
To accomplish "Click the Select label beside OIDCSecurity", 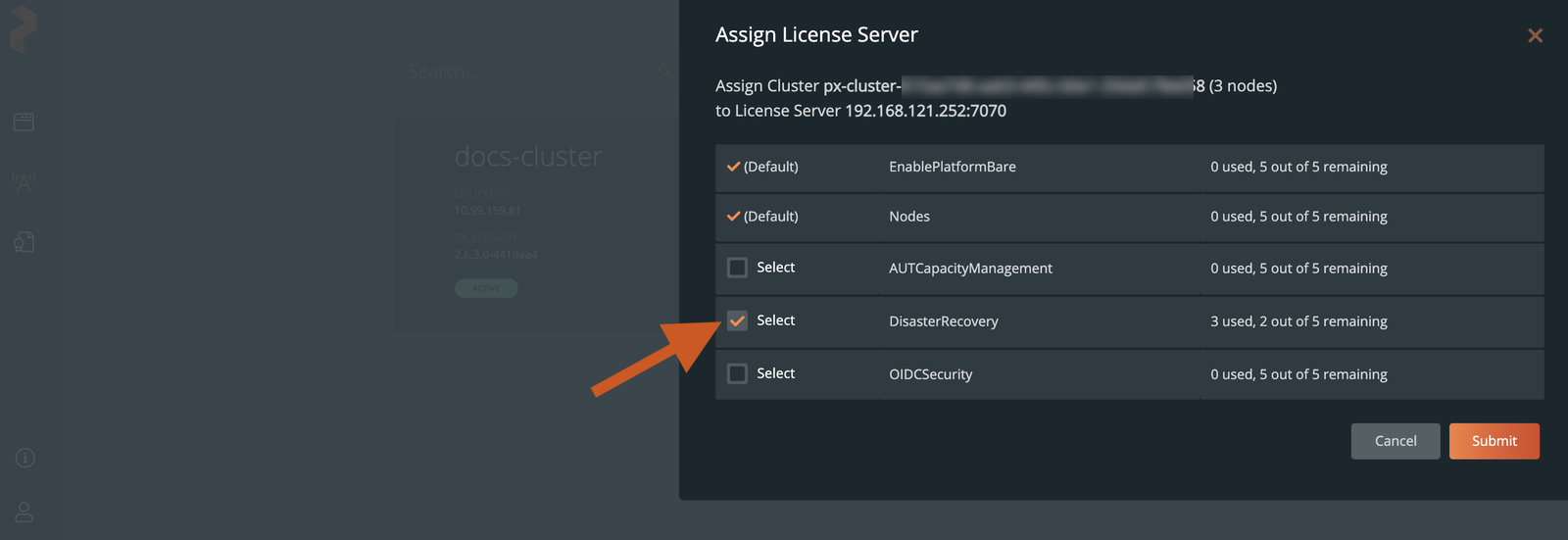I will coord(775,373).
